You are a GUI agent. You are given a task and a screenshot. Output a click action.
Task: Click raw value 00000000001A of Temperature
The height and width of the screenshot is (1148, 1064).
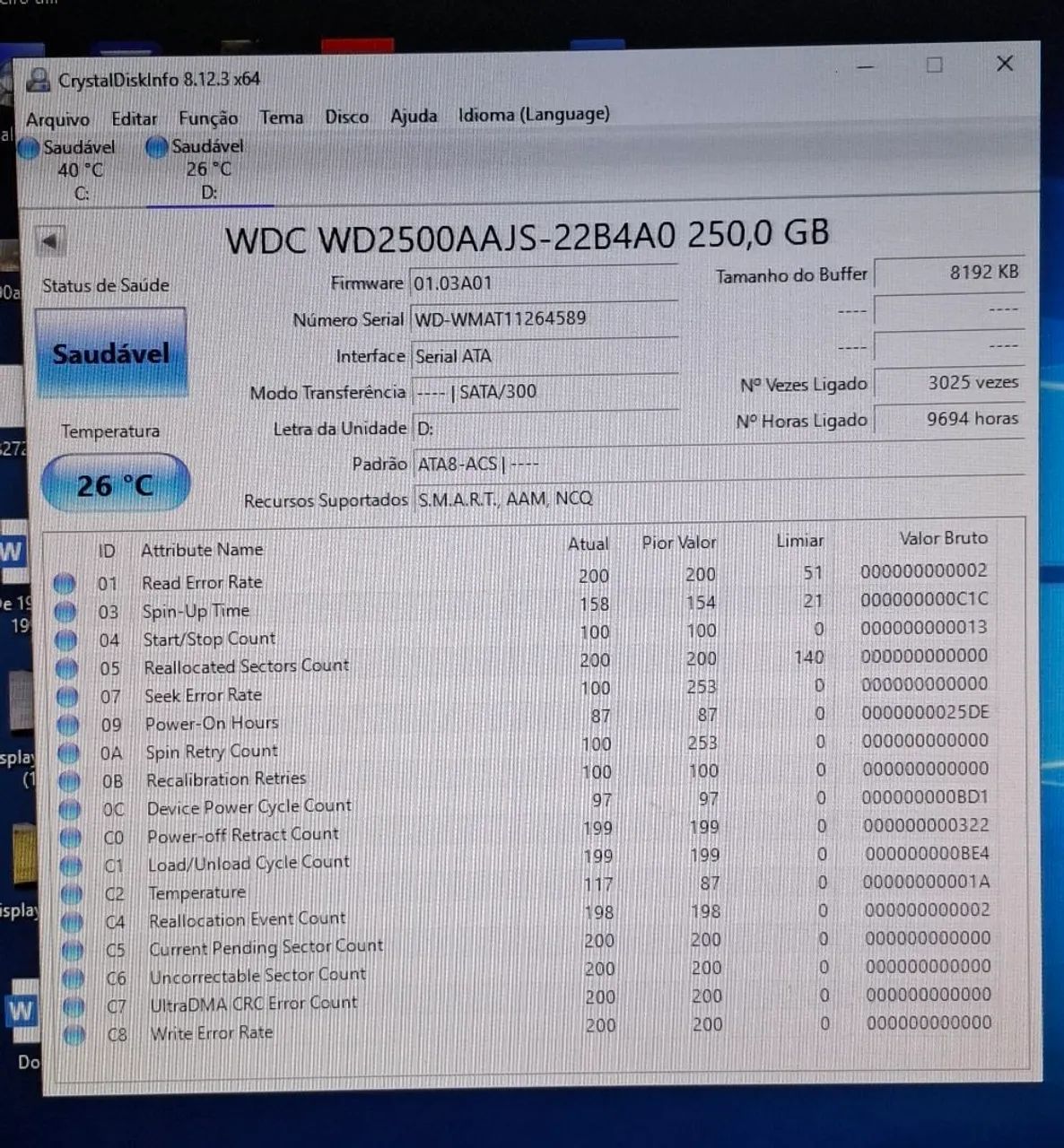pos(927,882)
